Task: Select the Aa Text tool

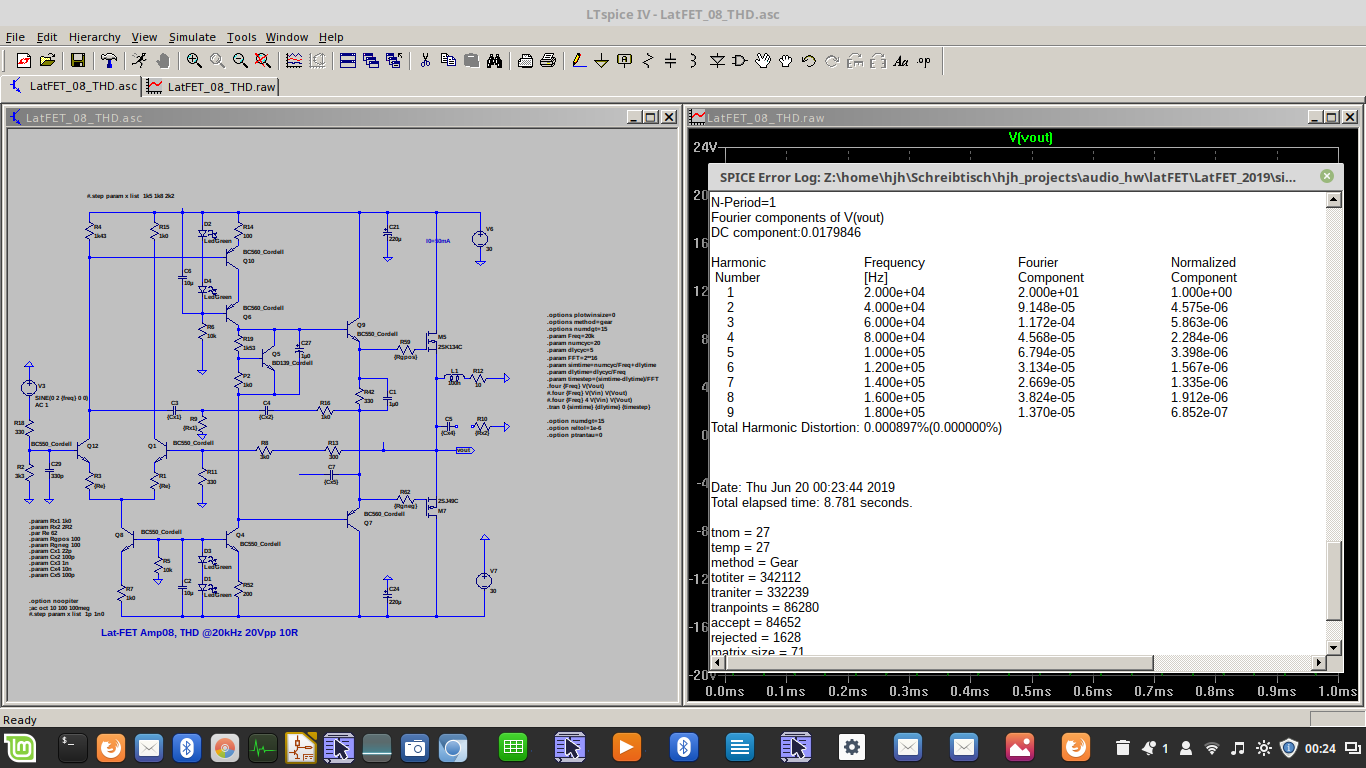Action: 901,61
